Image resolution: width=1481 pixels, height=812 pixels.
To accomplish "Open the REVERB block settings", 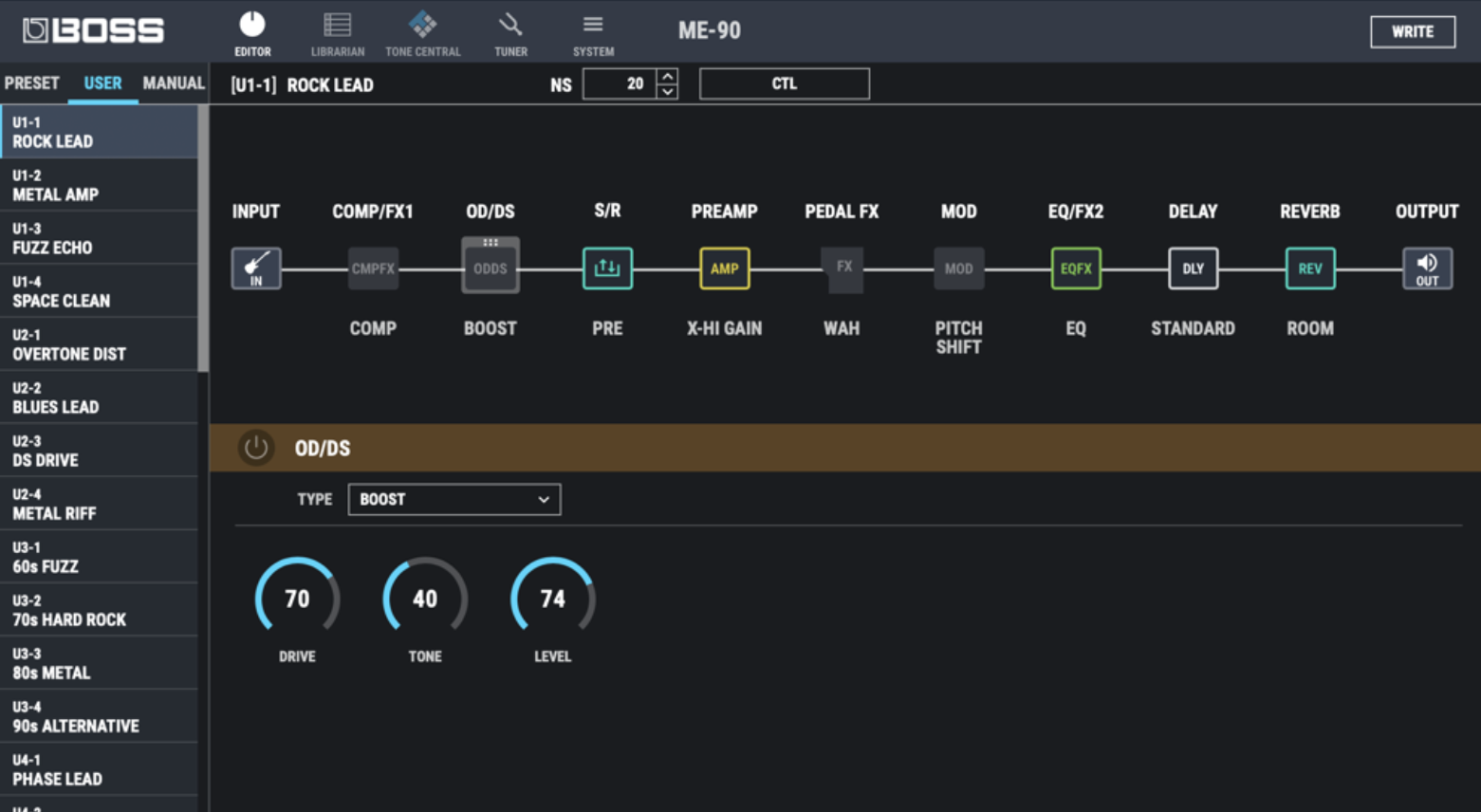I will click(1310, 268).
